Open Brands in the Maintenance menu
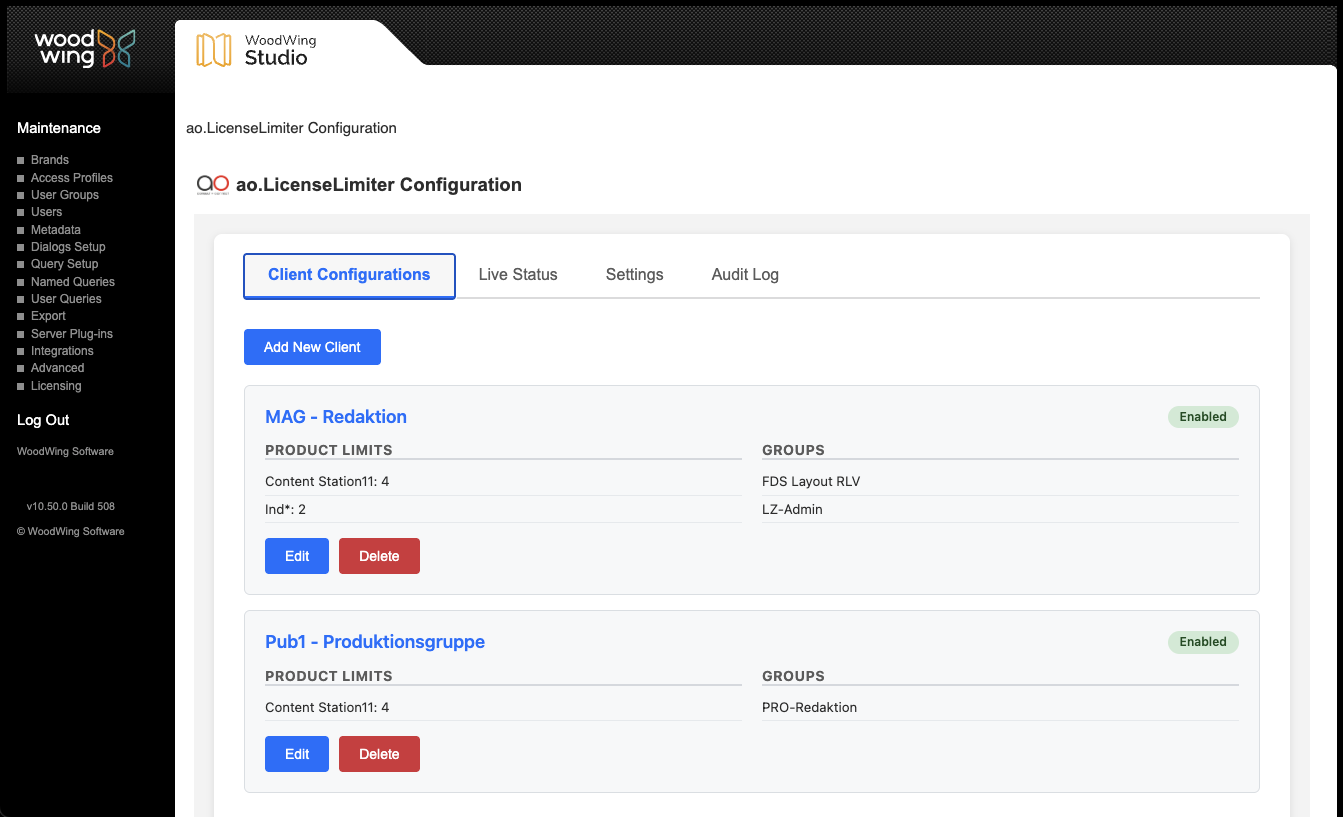 pos(50,160)
